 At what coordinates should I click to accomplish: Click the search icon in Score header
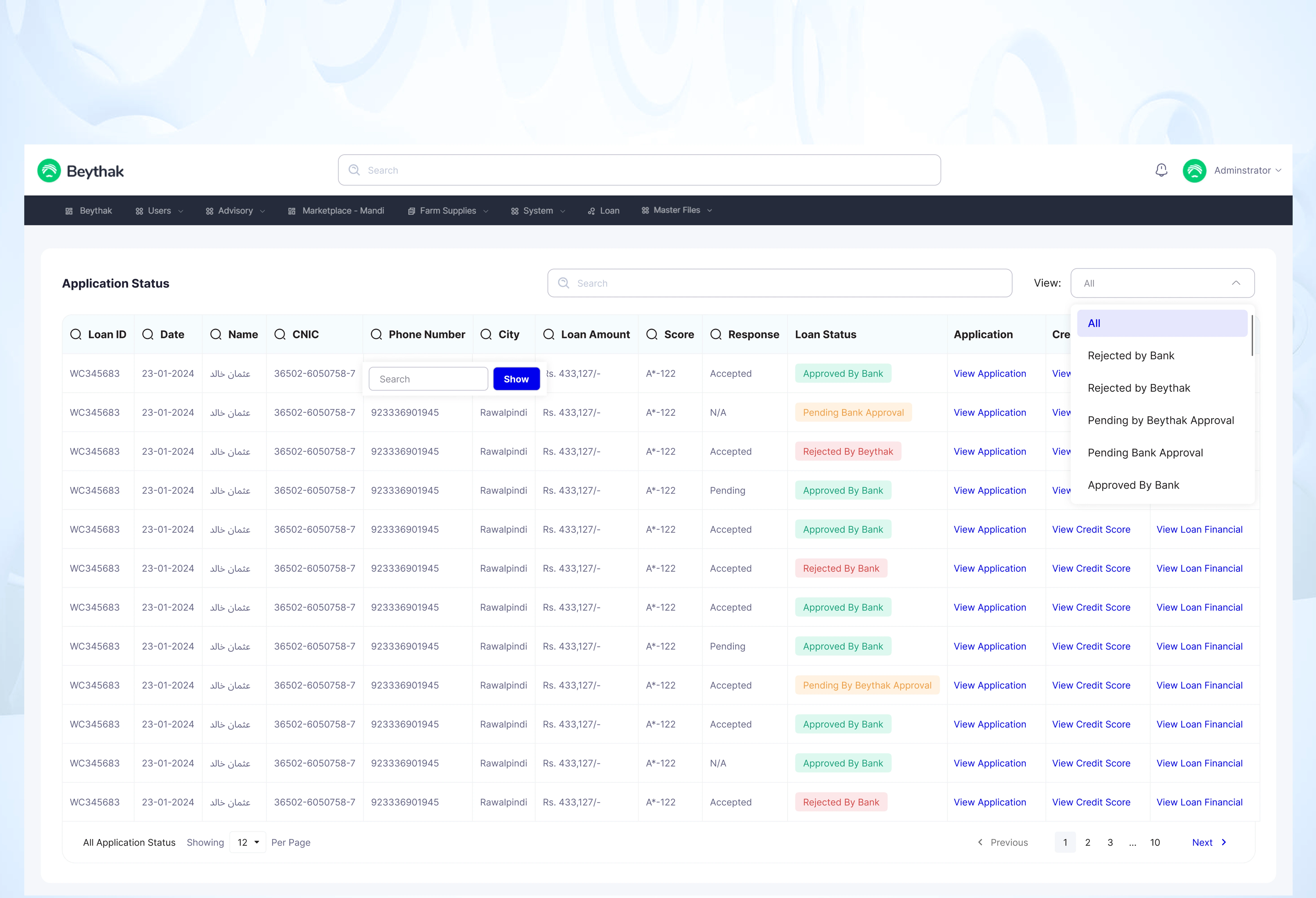coord(652,335)
